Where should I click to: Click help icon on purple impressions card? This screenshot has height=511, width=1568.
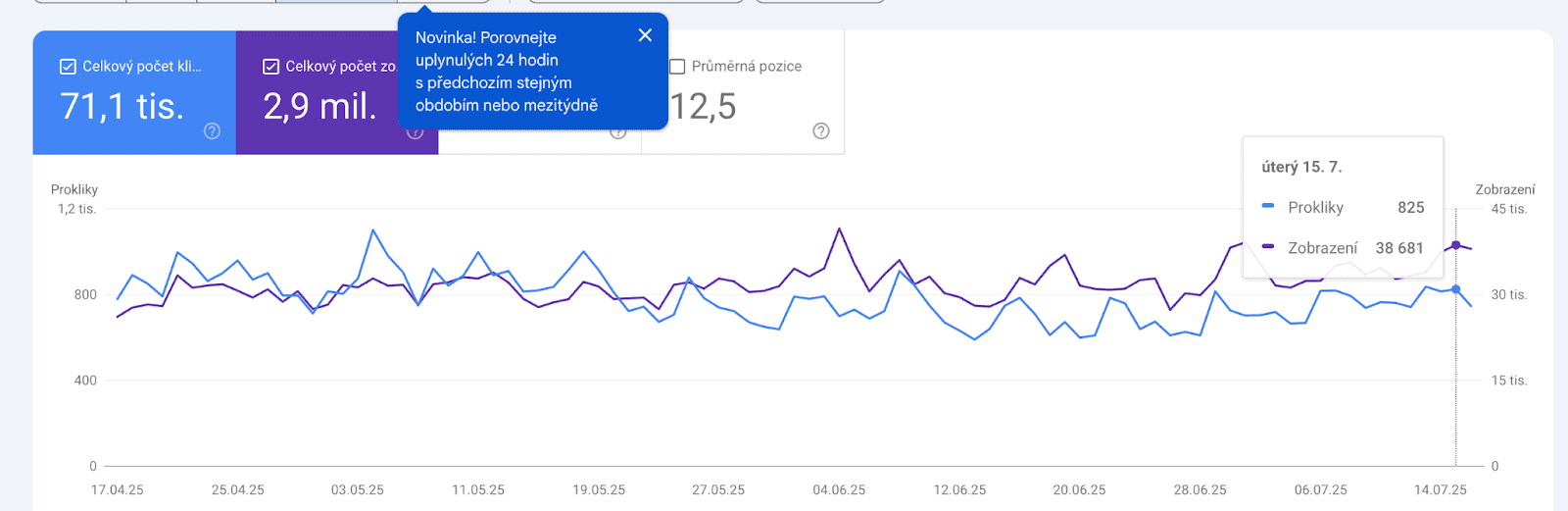pos(416,132)
